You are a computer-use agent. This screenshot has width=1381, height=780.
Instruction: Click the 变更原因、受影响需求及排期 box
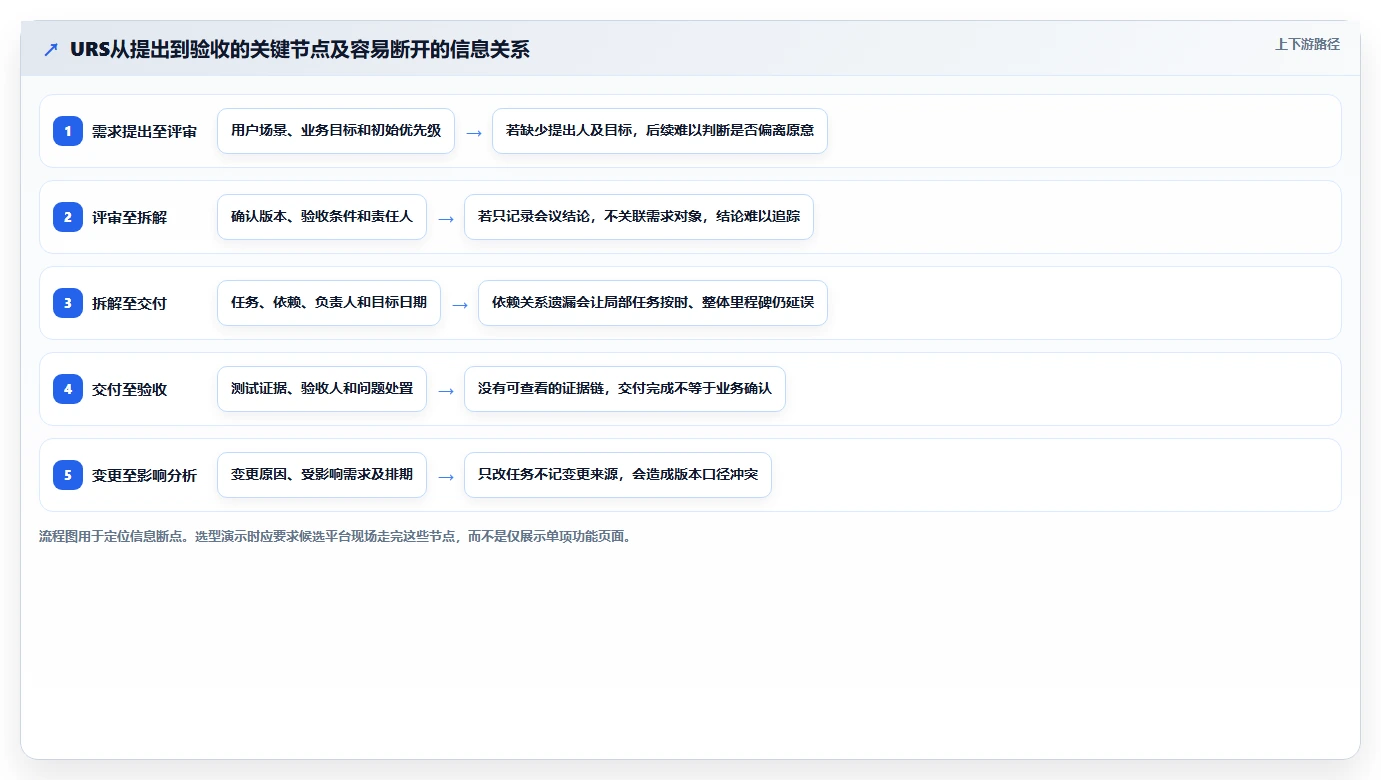[x=322, y=475]
